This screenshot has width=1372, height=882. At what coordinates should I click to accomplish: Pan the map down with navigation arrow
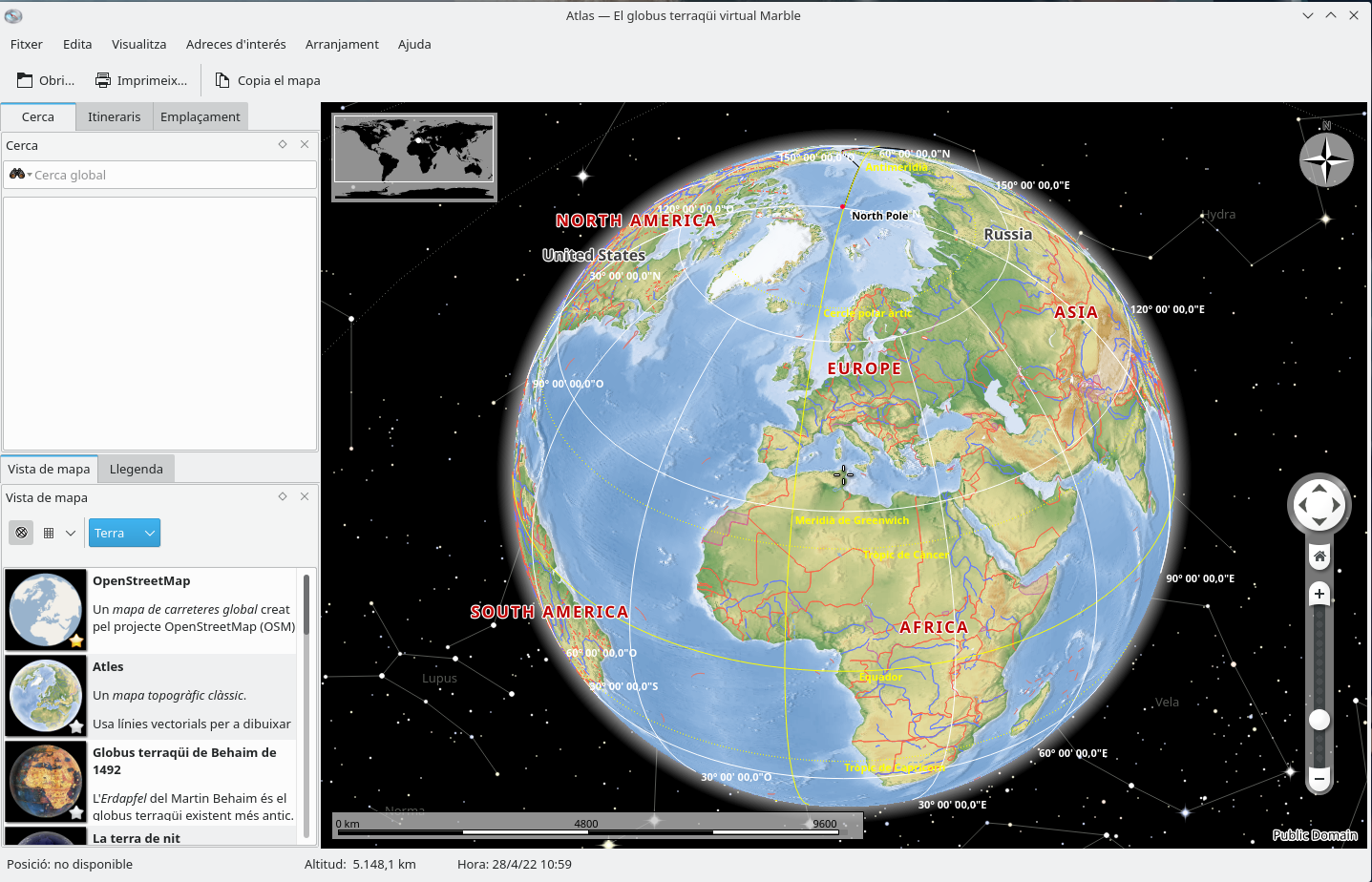1319,522
